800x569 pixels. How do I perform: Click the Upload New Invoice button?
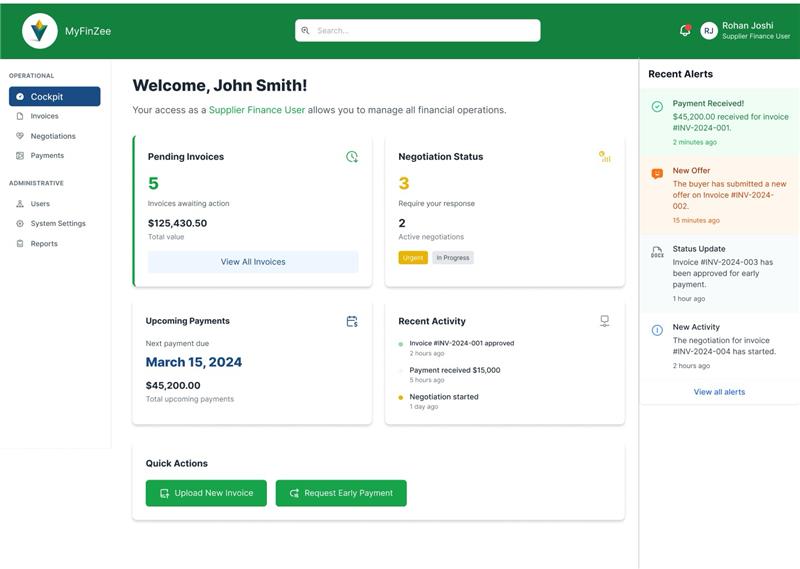[x=206, y=493]
